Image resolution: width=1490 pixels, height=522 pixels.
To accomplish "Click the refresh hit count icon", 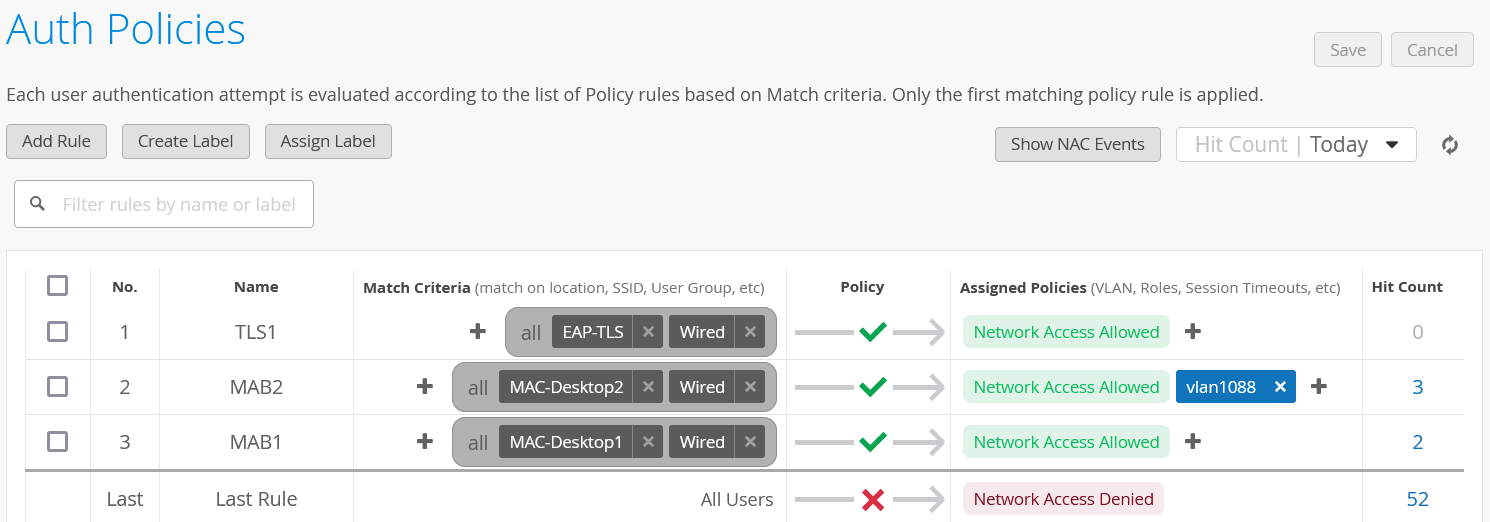I will pos(1449,145).
